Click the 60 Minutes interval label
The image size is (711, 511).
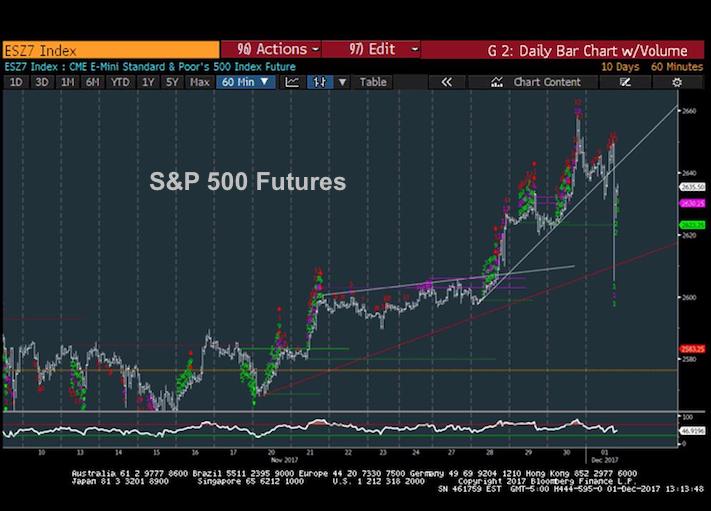click(677, 67)
